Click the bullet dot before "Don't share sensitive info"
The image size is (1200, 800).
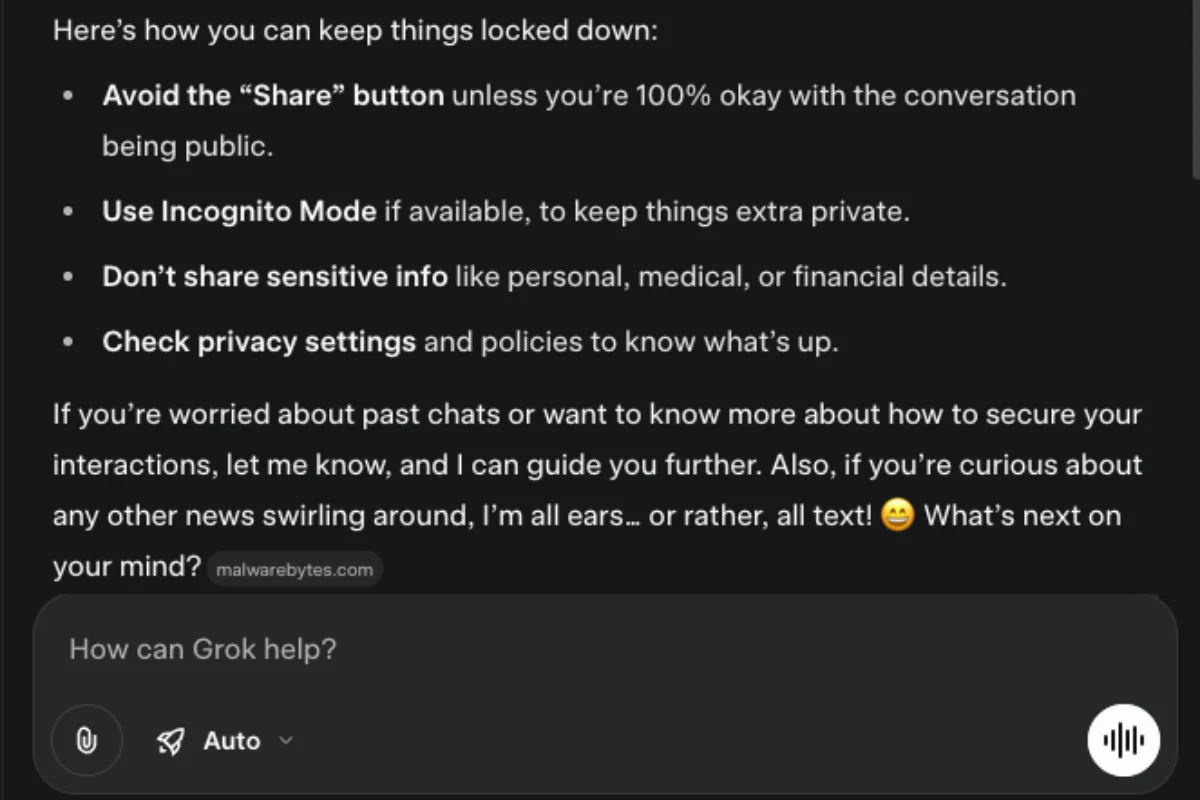point(68,278)
